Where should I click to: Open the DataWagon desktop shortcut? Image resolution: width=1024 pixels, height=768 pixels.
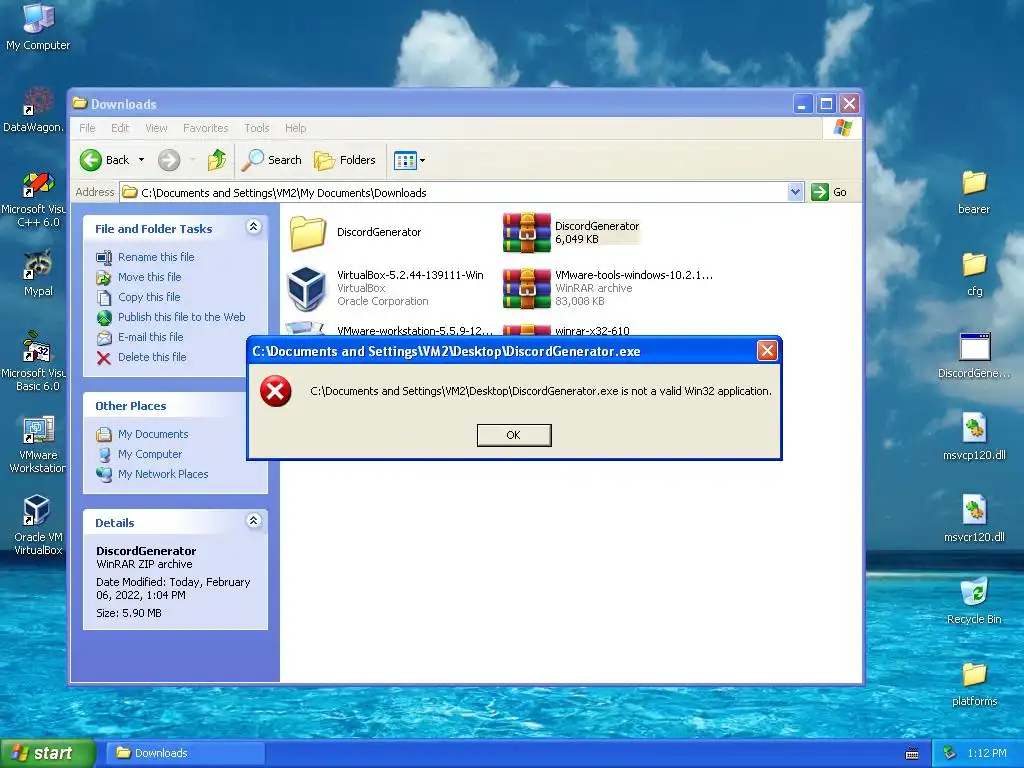34,110
